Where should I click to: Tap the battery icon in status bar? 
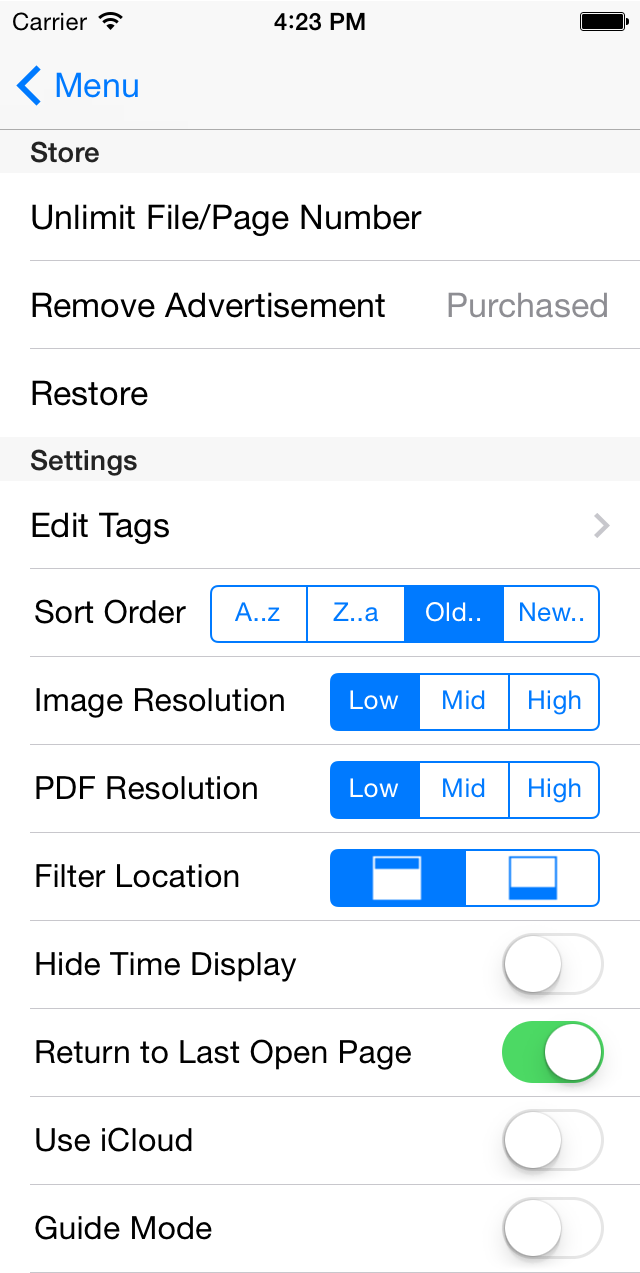coord(603,21)
